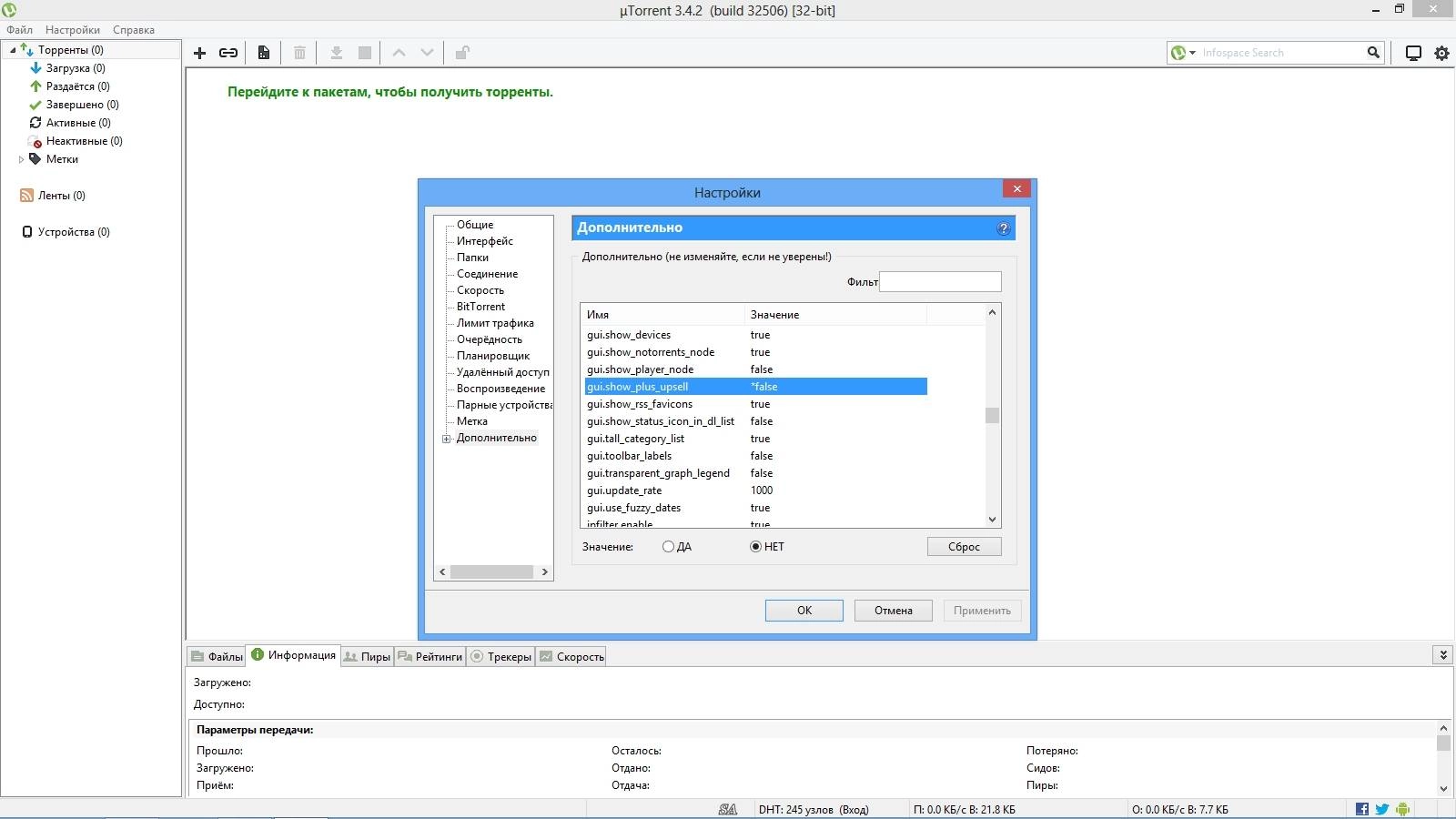
Task: Select Соединение in settings tree
Action: tap(488, 274)
